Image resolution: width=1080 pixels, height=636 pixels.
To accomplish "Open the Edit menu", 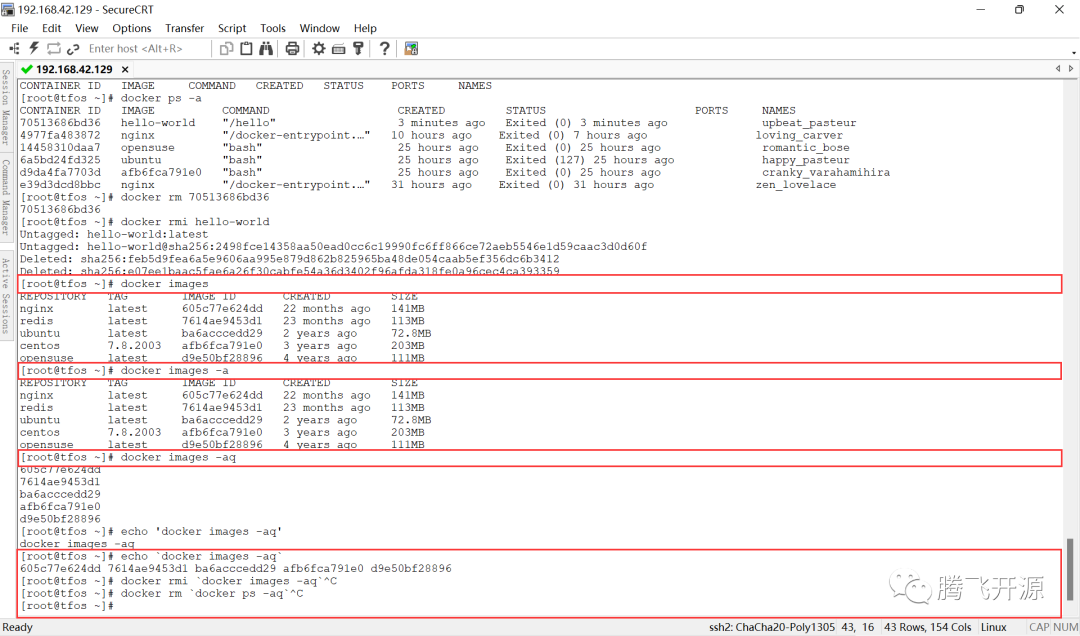I will point(51,28).
